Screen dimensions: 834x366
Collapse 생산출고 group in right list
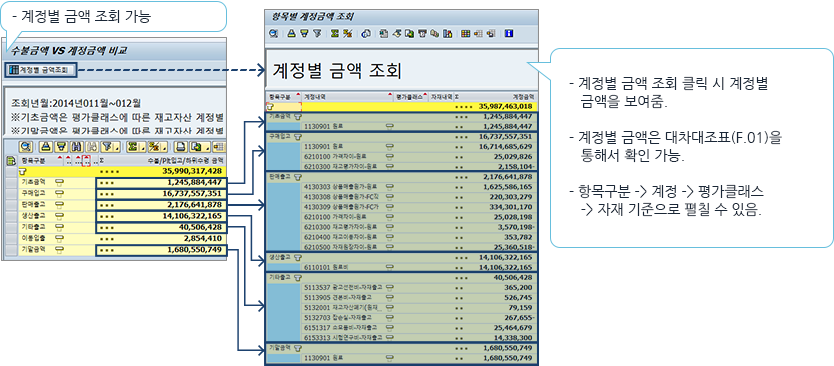pos(298,257)
